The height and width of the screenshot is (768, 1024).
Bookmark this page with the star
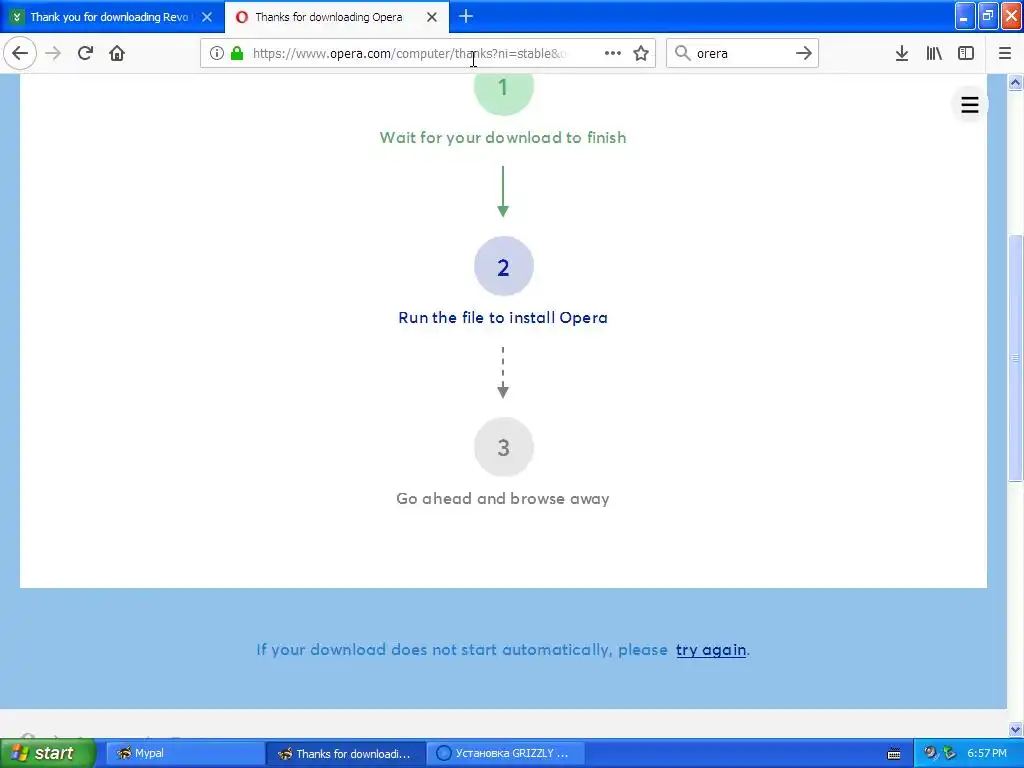coord(641,54)
